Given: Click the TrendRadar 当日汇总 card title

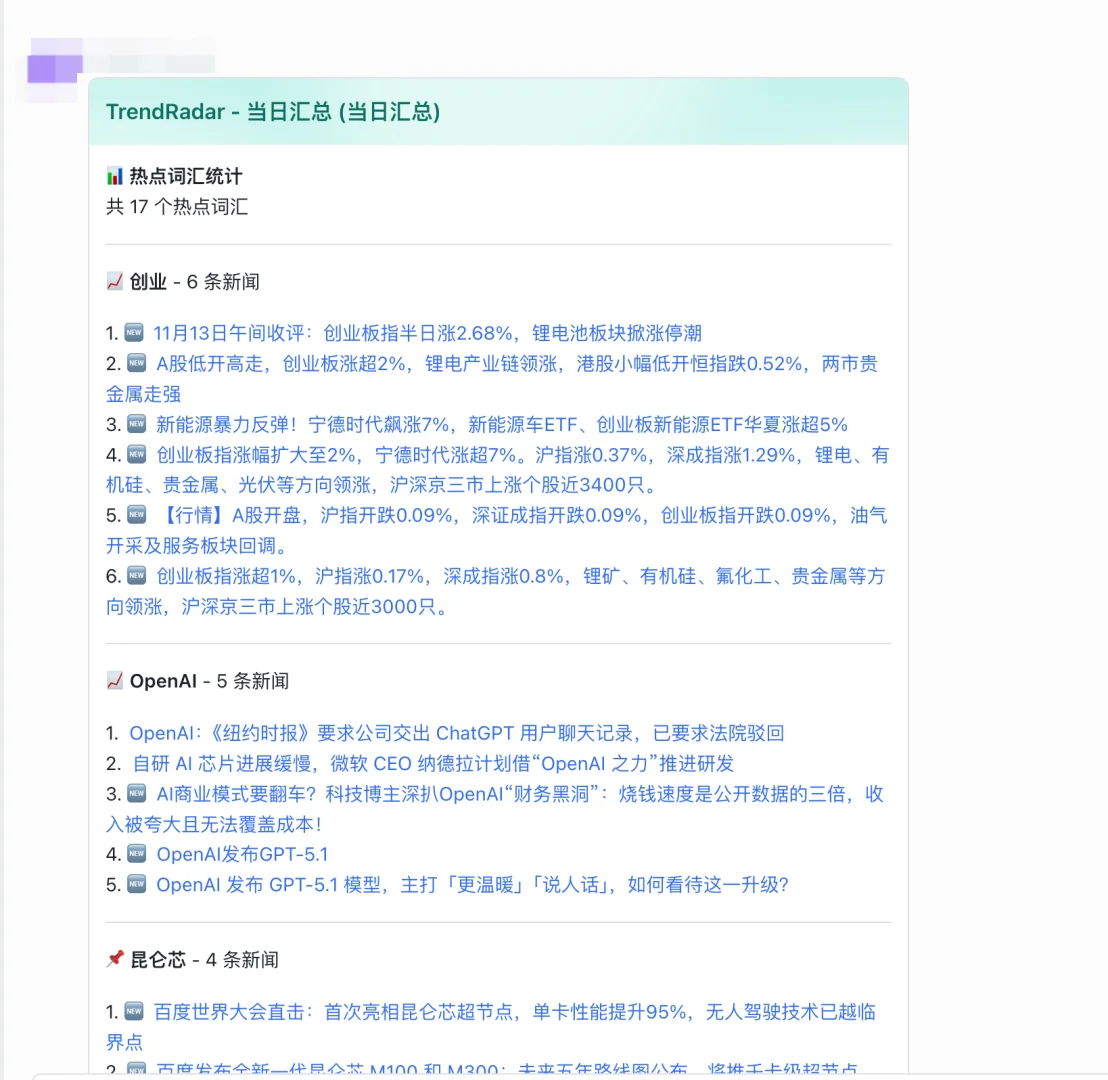Looking at the screenshot, I should (275, 112).
